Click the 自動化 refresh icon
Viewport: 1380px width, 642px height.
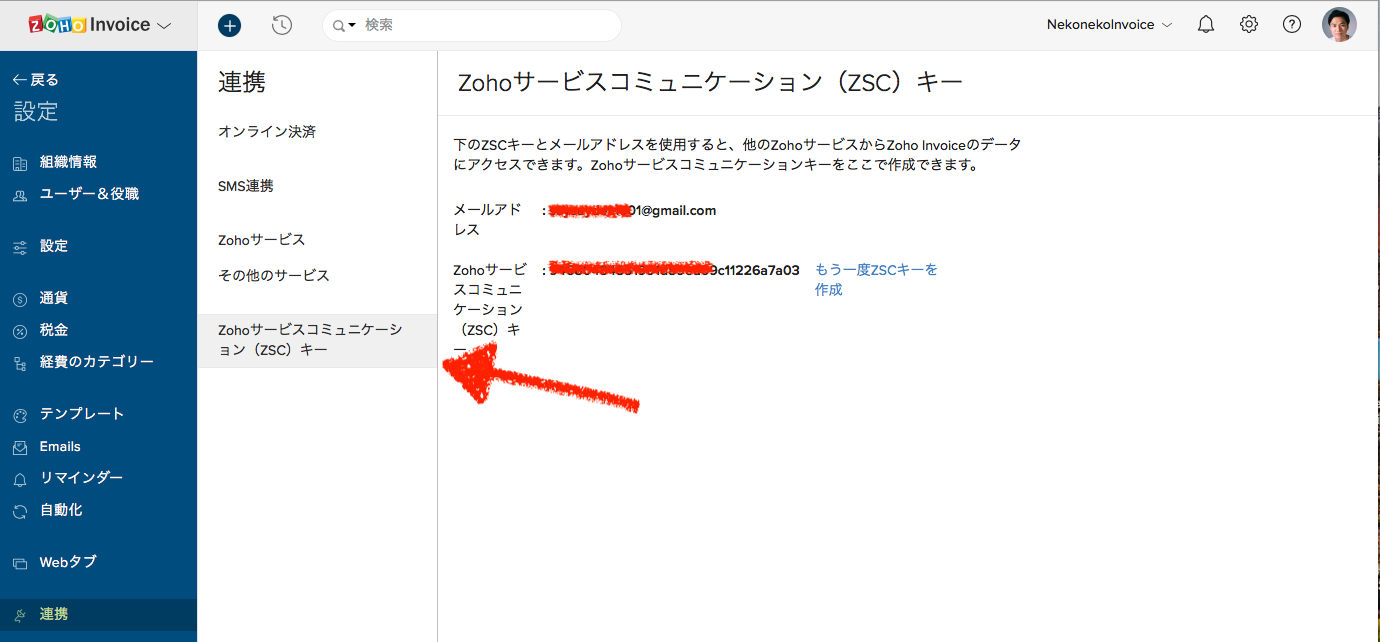[20, 511]
